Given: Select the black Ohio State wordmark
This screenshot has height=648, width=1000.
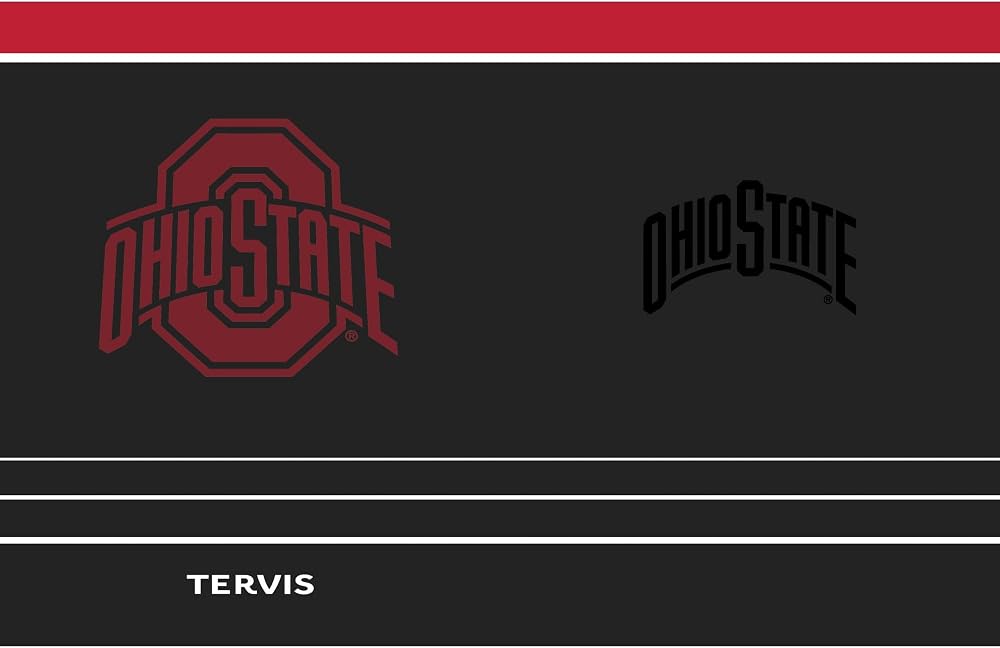Looking at the screenshot, I should tap(749, 247).
